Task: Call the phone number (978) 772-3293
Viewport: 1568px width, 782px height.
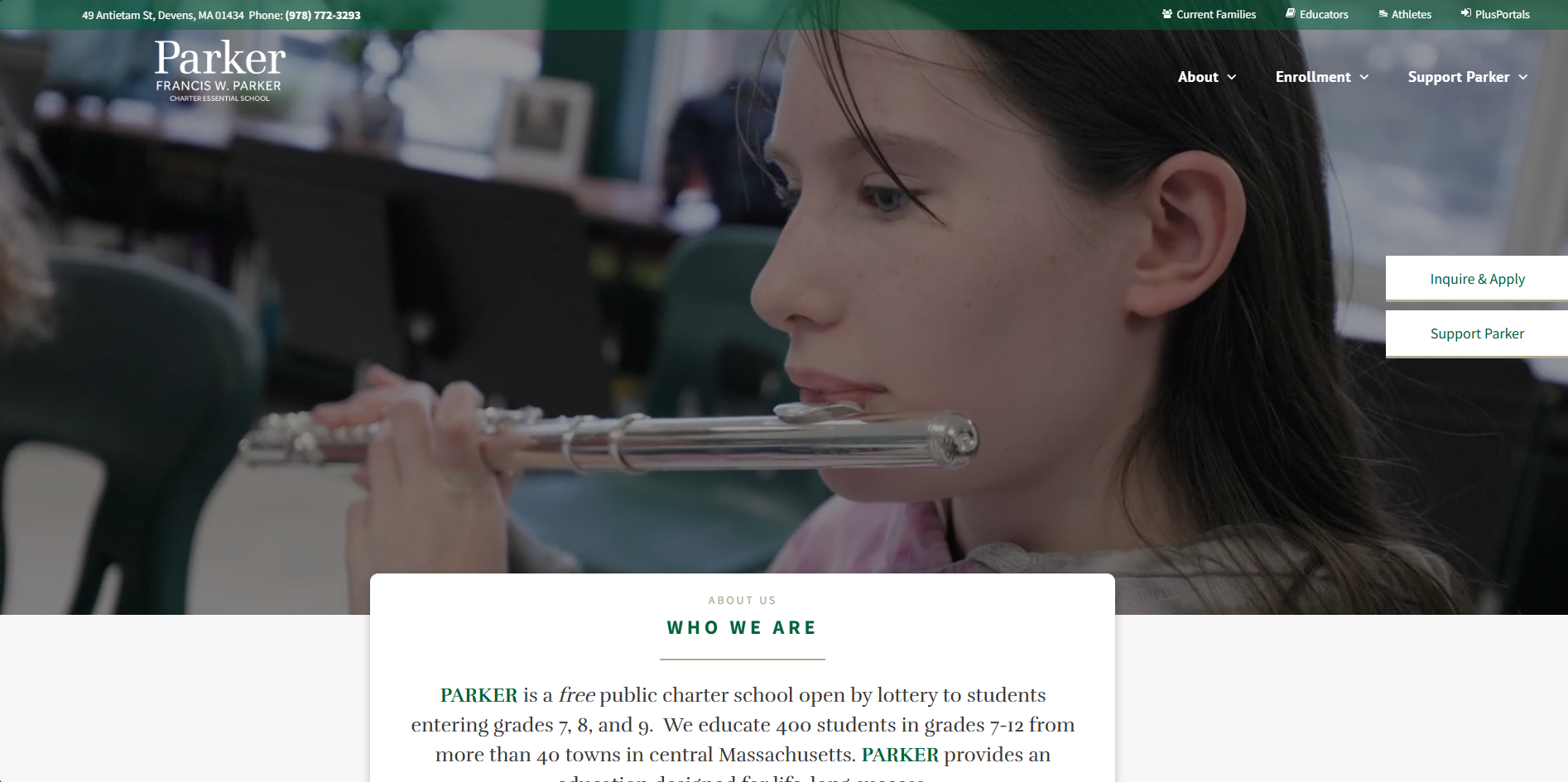Action: tap(323, 15)
